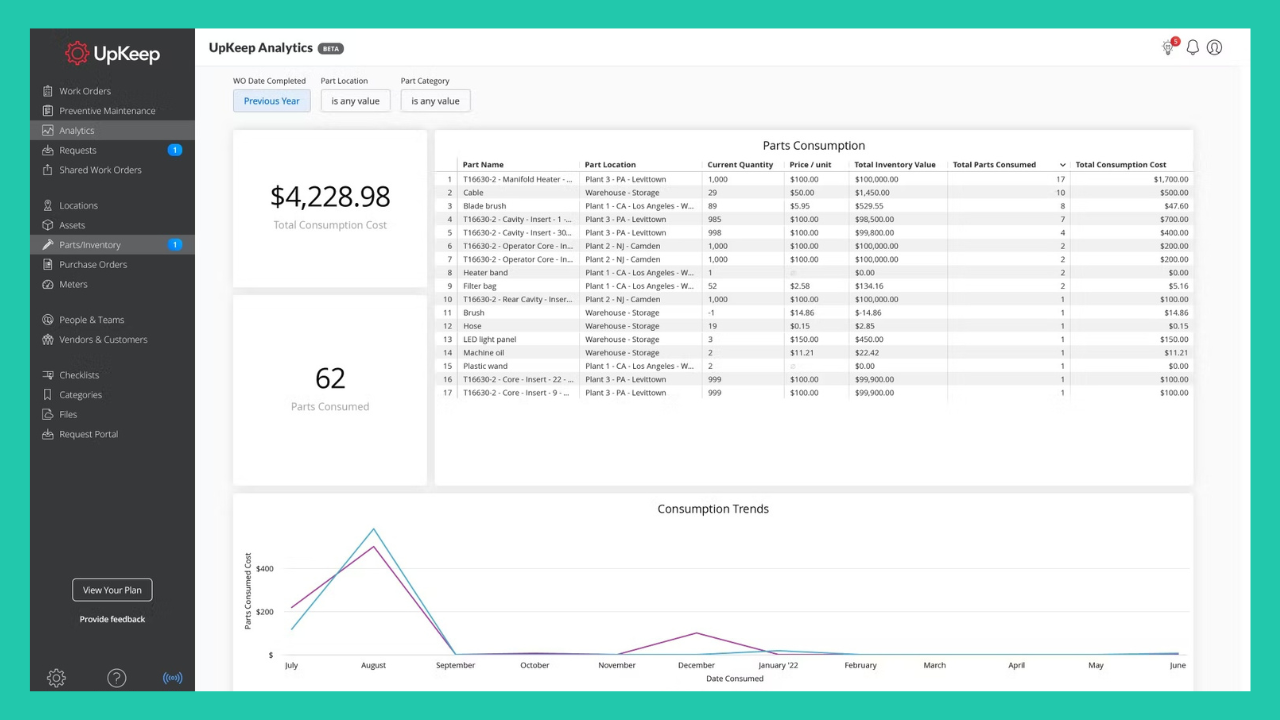Screen dimensions: 1280x720
Task: Open the settings gear at bottom left
Action: click(56, 678)
